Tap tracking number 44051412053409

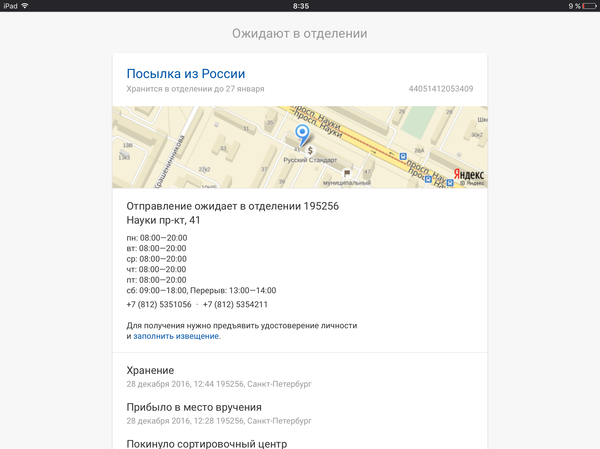(x=441, y=89)
